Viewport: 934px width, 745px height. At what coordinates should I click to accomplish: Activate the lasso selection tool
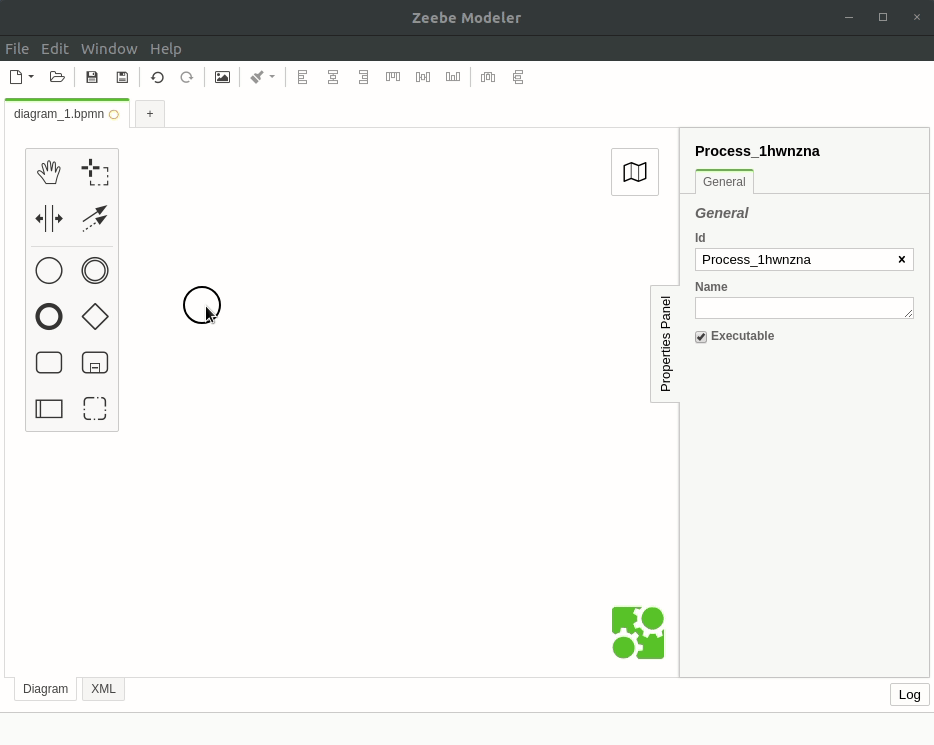95,173
